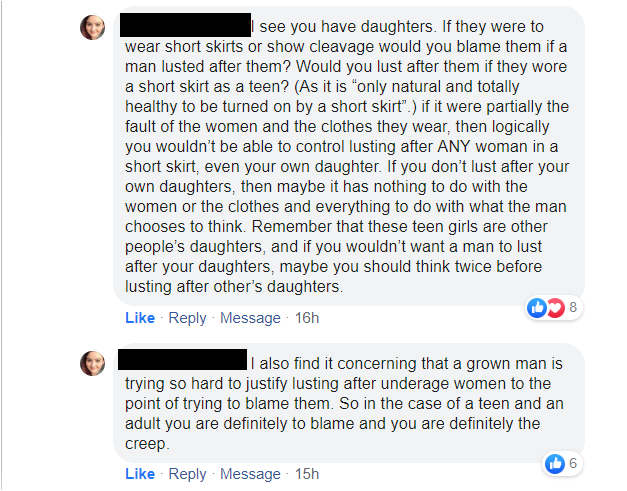Click the redacted author name on second comment
The image size is (627, 491).
[x=183, y=359]
